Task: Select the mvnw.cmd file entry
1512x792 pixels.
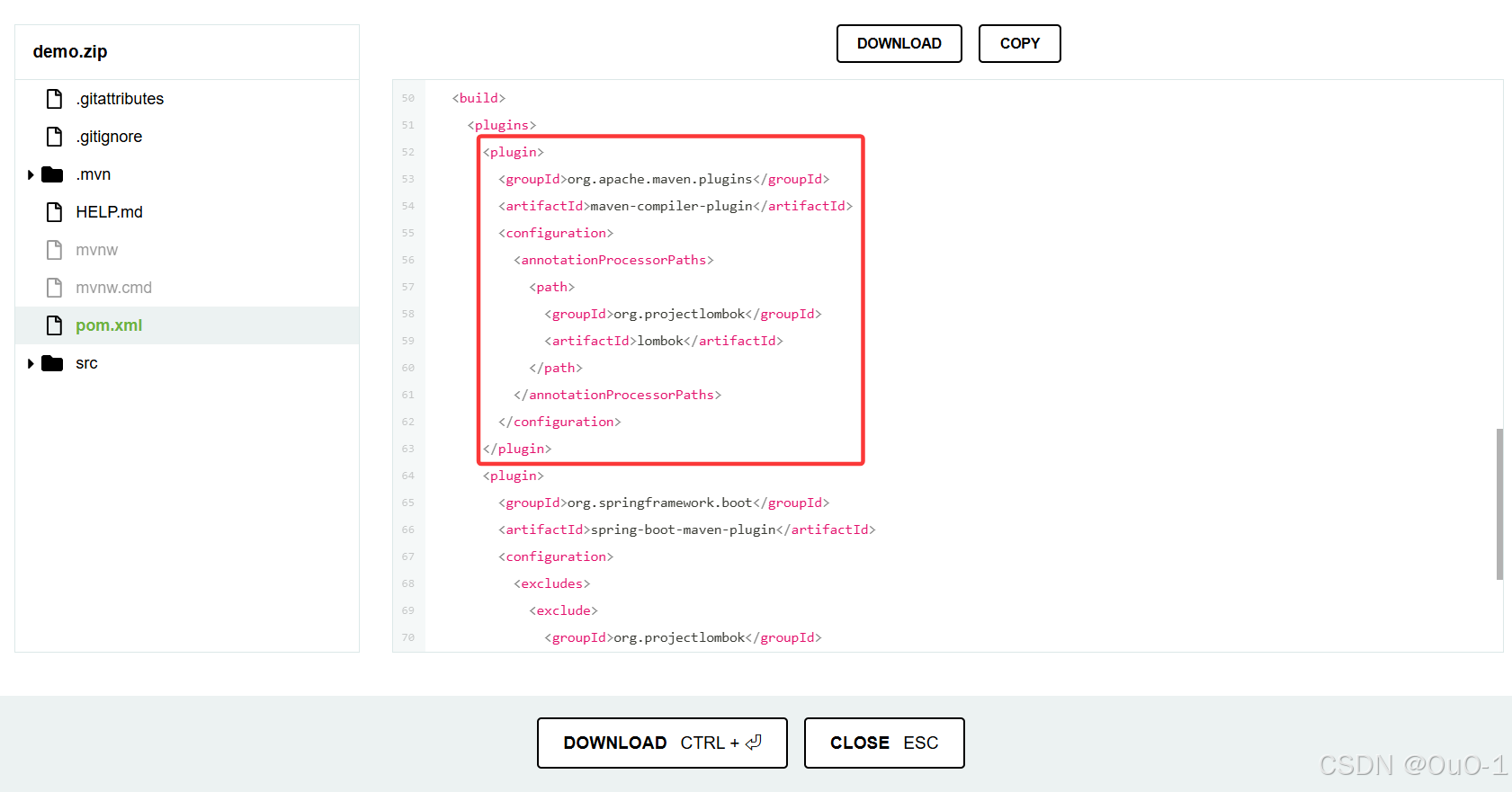Action: 113,288
